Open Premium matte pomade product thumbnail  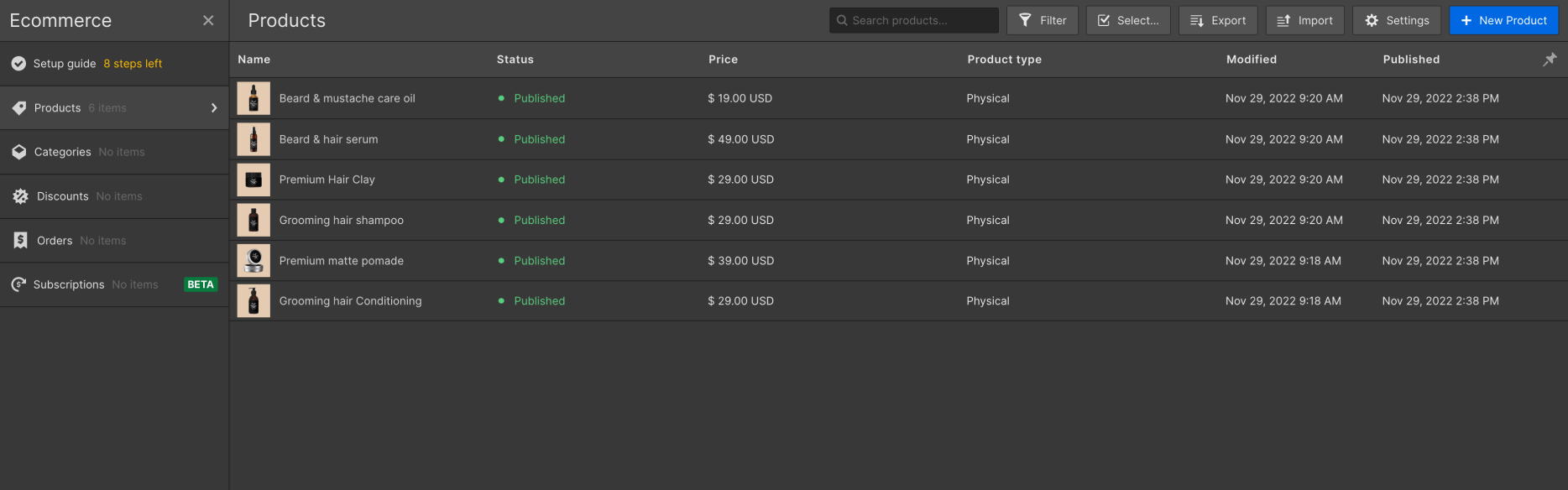253,261
